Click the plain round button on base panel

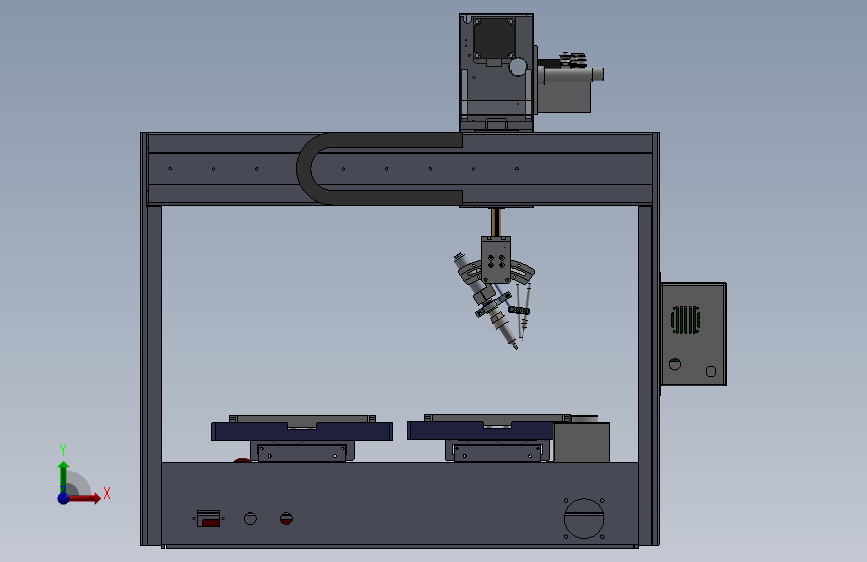[x=250, y=518]
